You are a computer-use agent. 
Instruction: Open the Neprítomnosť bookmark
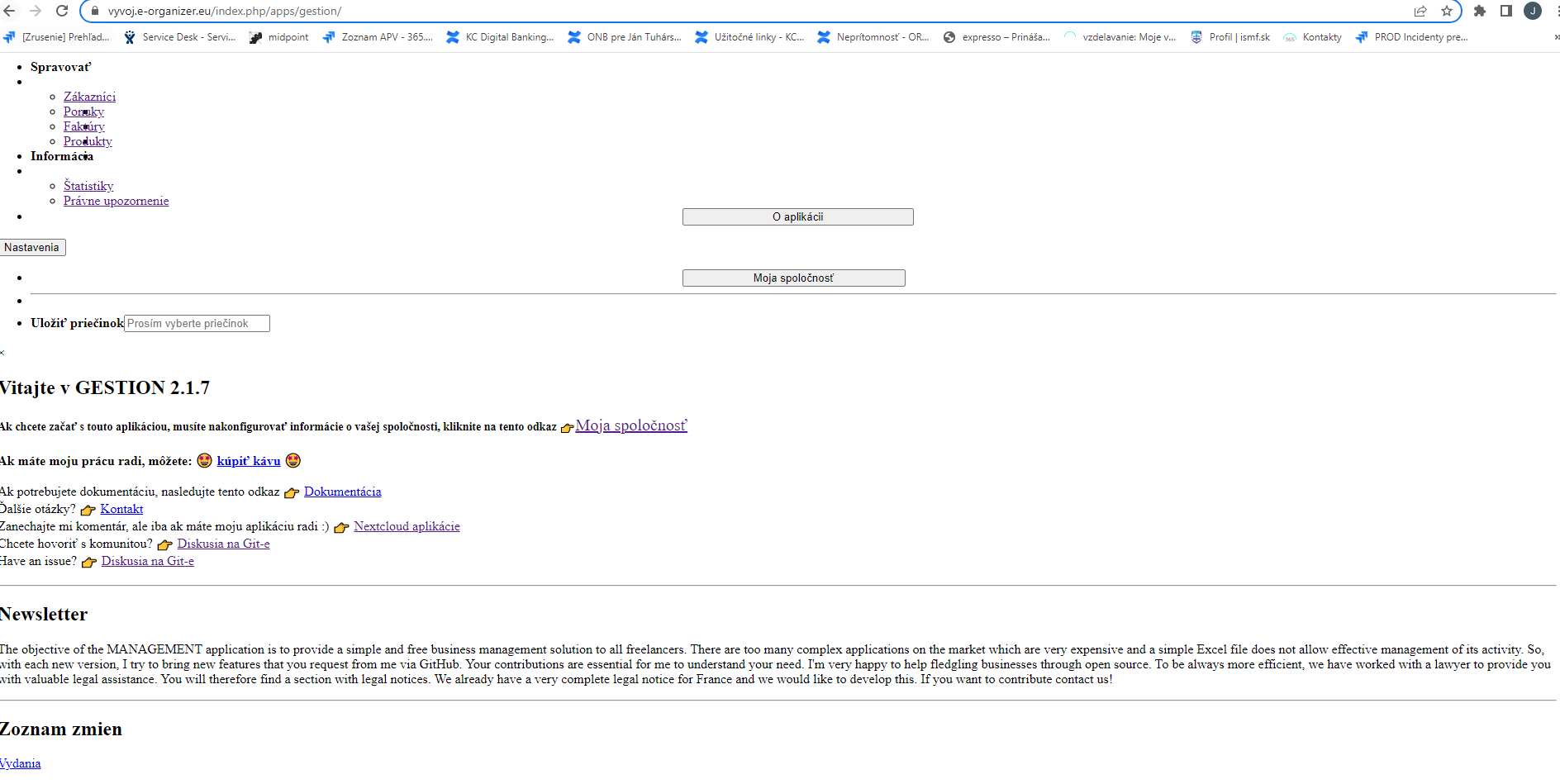pos(873,37)
